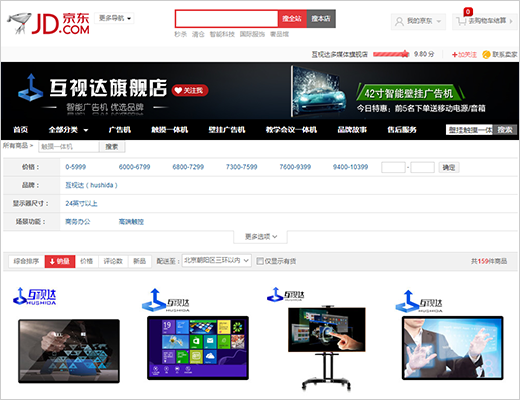Select the 商务办公 scenario filter
The height and width of the screenshot is (400, 520).
[x=77, y=222]
